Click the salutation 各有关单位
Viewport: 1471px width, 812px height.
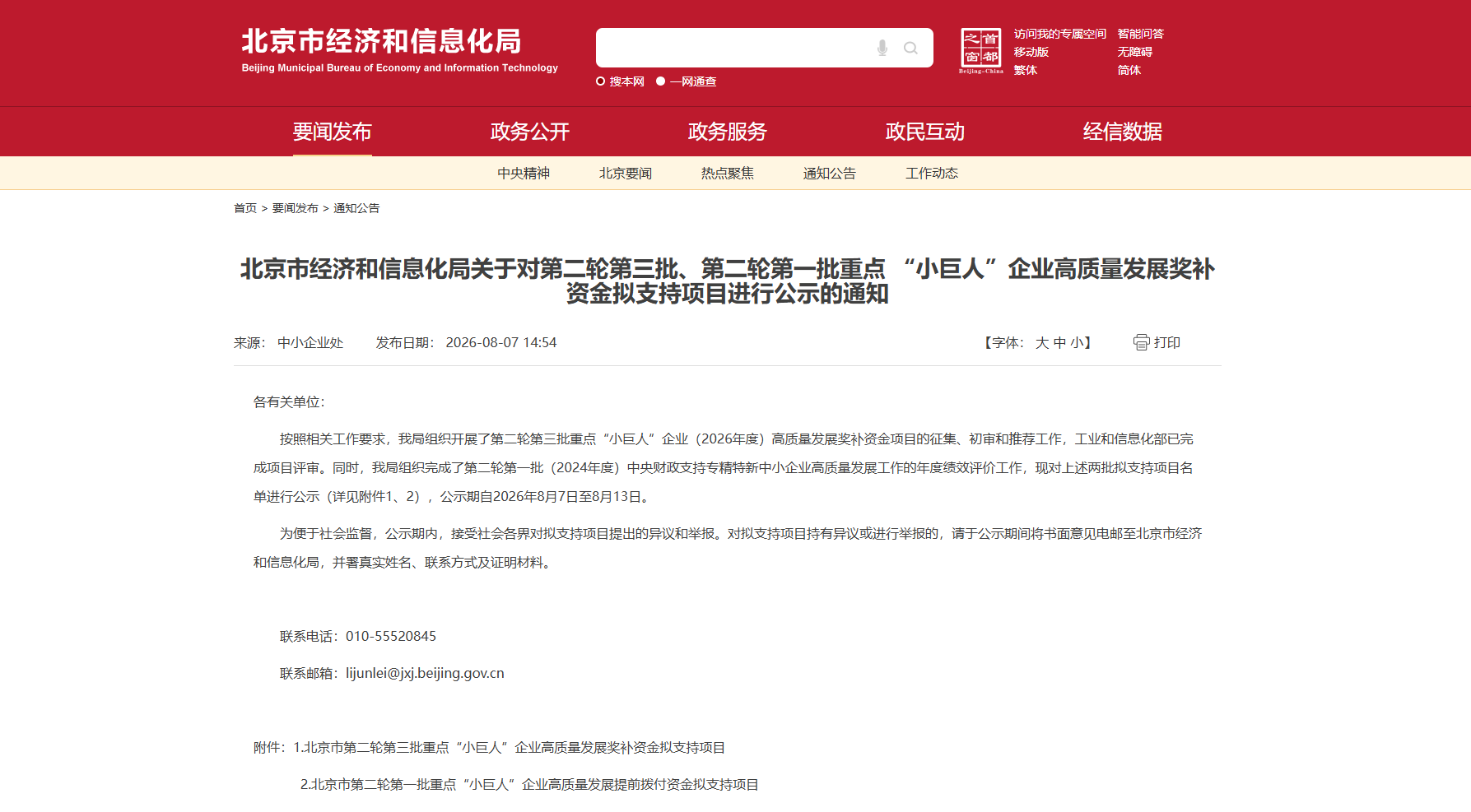289,402
